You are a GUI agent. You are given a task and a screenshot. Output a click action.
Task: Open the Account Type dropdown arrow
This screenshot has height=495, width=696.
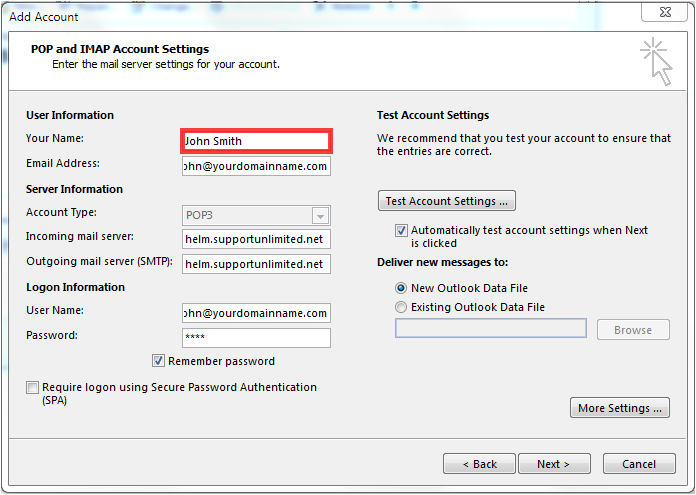320,216
